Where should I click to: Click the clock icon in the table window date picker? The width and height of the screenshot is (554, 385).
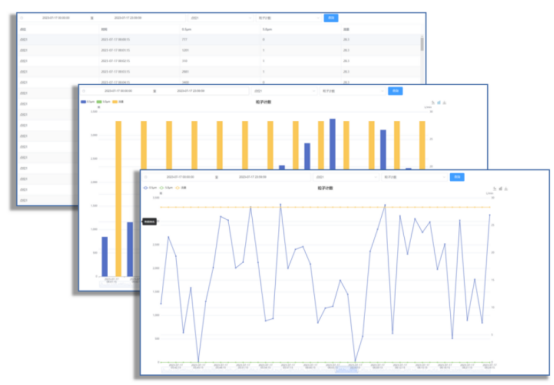click(x=22, y=18)
